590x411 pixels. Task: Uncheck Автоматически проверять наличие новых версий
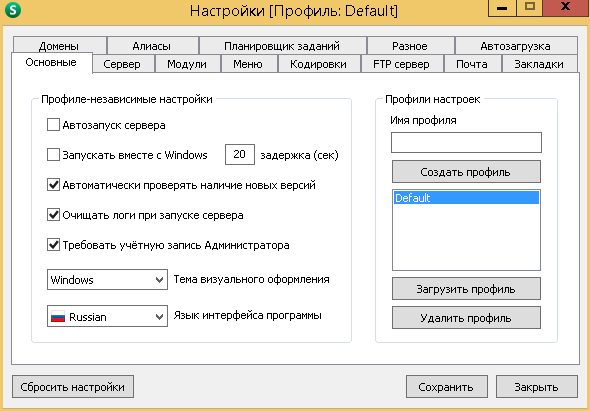[x=53, y=185]
